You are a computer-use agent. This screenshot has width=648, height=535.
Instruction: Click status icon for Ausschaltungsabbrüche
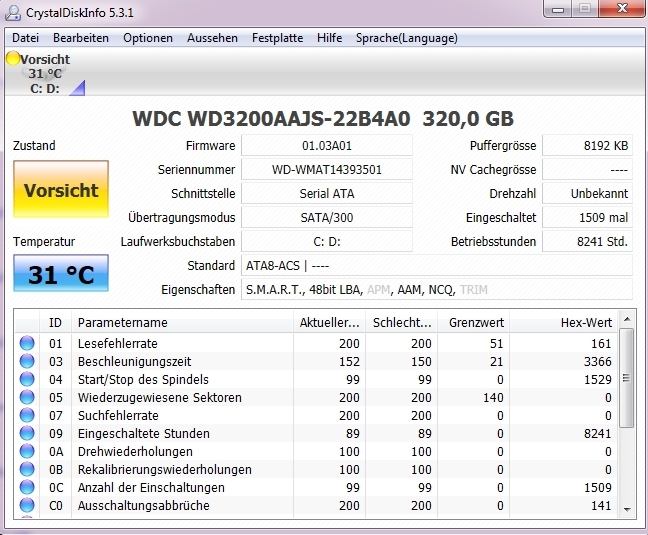click(27, 505)
